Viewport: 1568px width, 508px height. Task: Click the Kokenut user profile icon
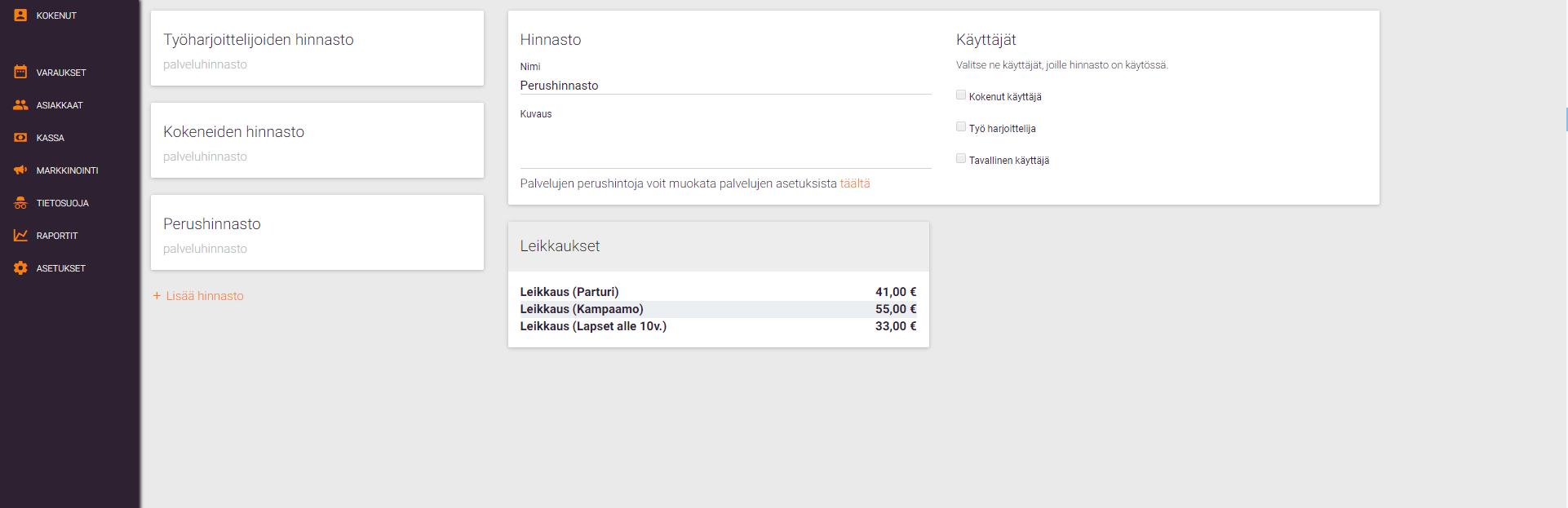[20, 15]
